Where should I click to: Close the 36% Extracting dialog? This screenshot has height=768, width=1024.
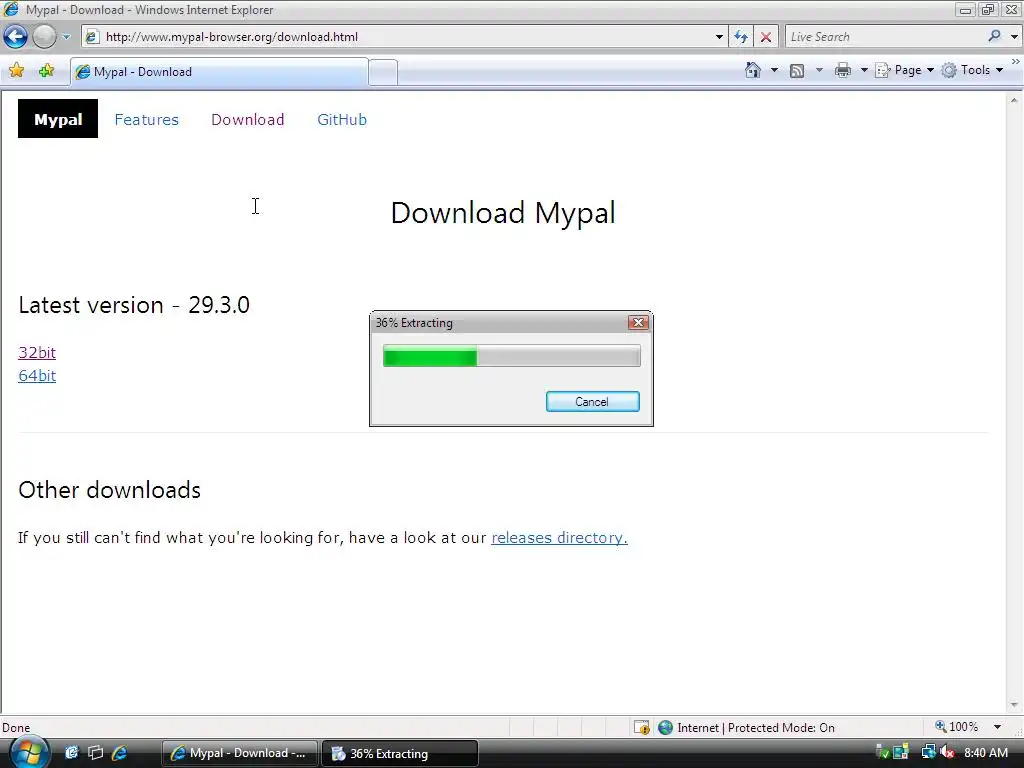click(638, 323)
